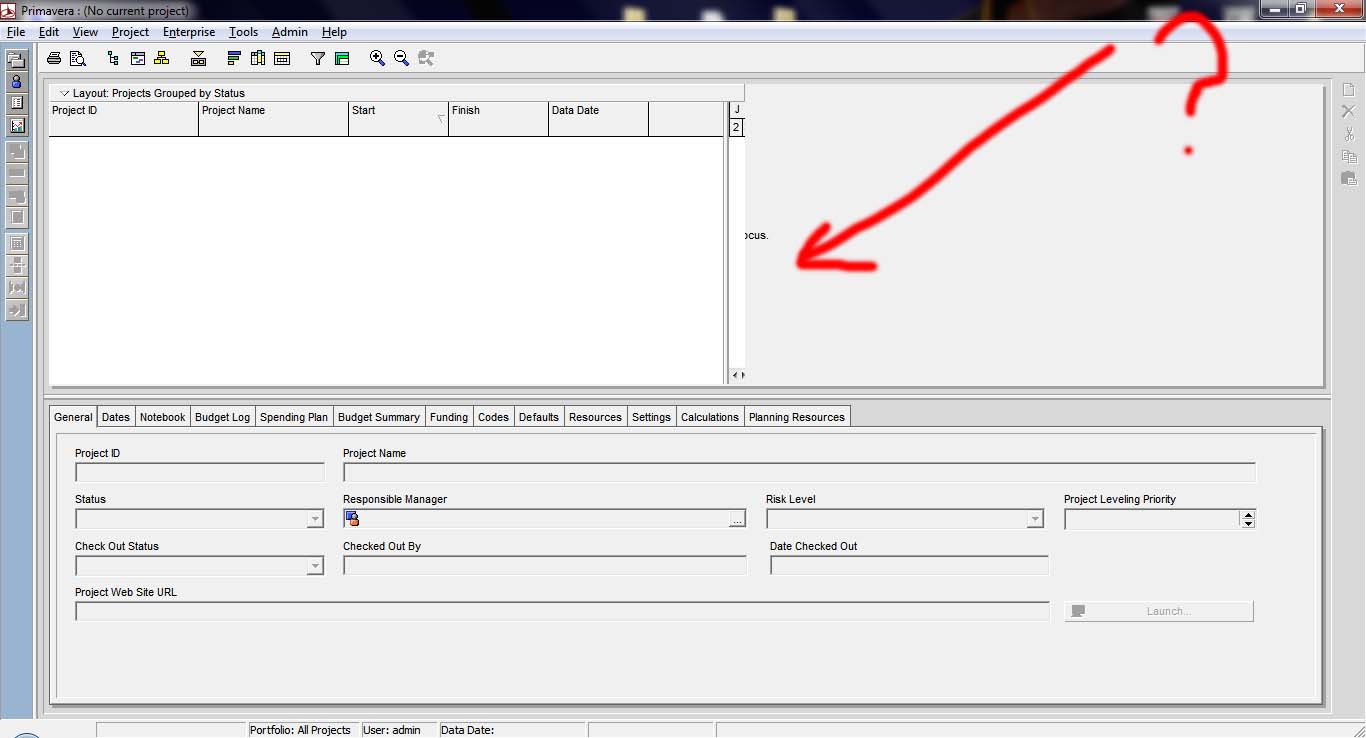
Task: Open Print Preview from the toolbar
Action: point(77,59)
